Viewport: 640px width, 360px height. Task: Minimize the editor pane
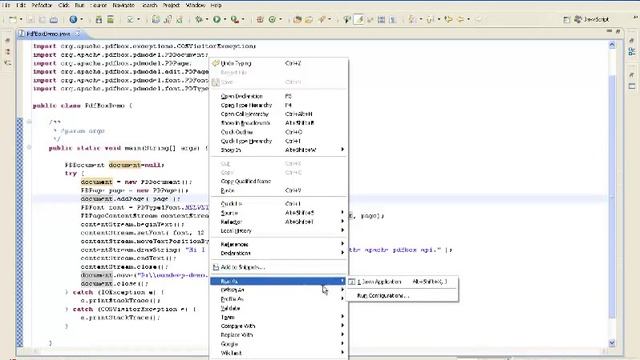609,31
